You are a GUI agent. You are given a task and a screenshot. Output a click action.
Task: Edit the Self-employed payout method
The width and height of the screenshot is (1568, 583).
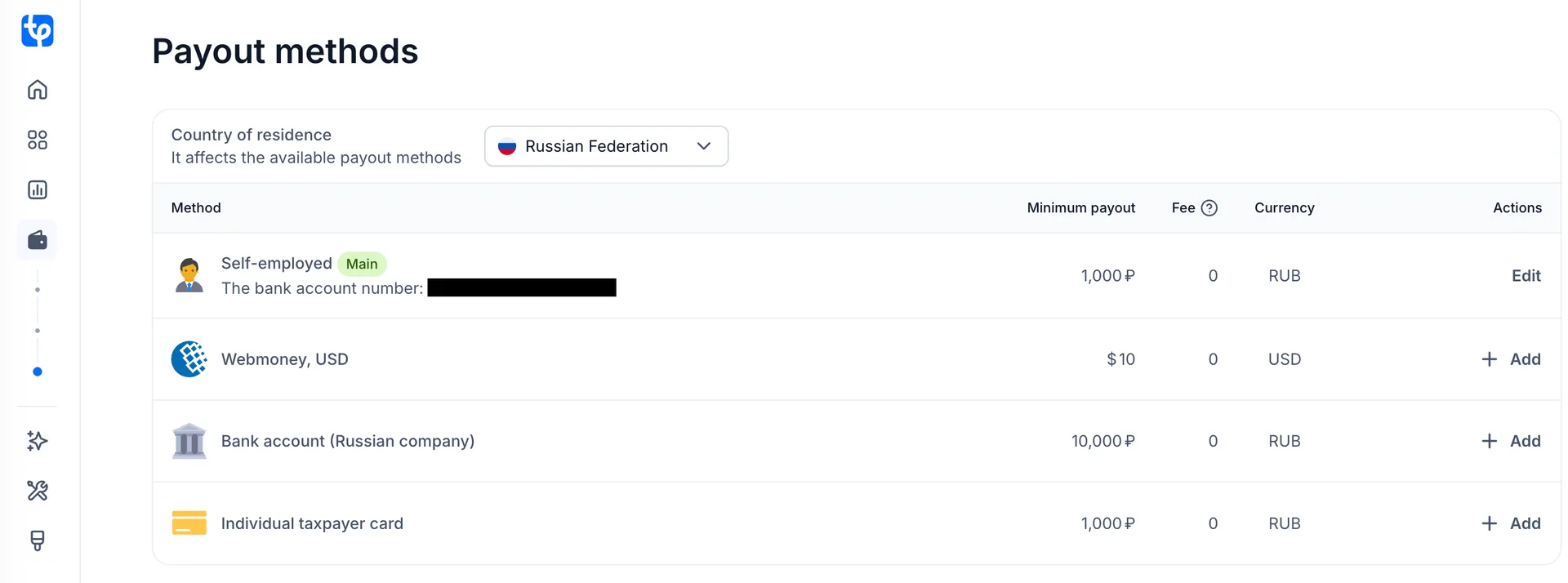[x=1526, y=276]
